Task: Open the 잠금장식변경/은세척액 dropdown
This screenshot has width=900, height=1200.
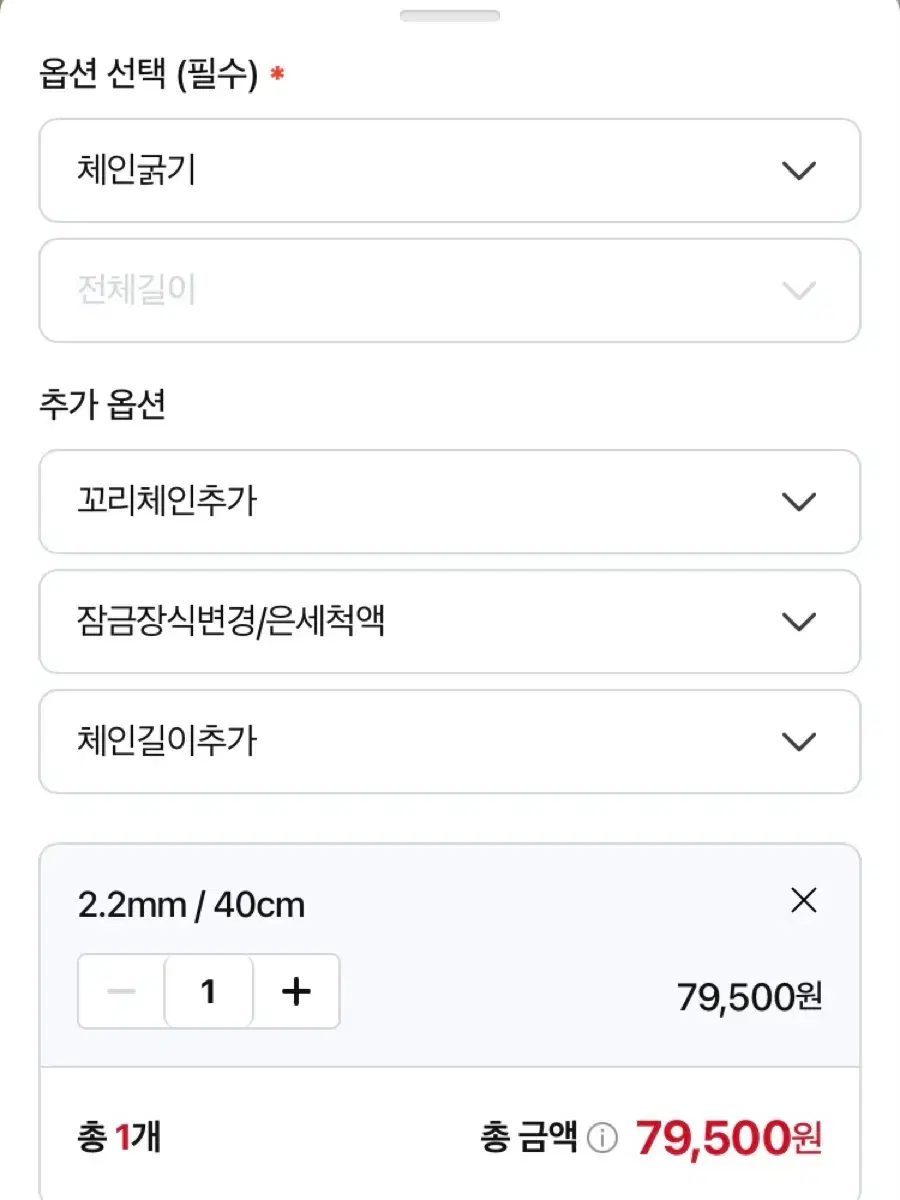Action: point(449,622)
